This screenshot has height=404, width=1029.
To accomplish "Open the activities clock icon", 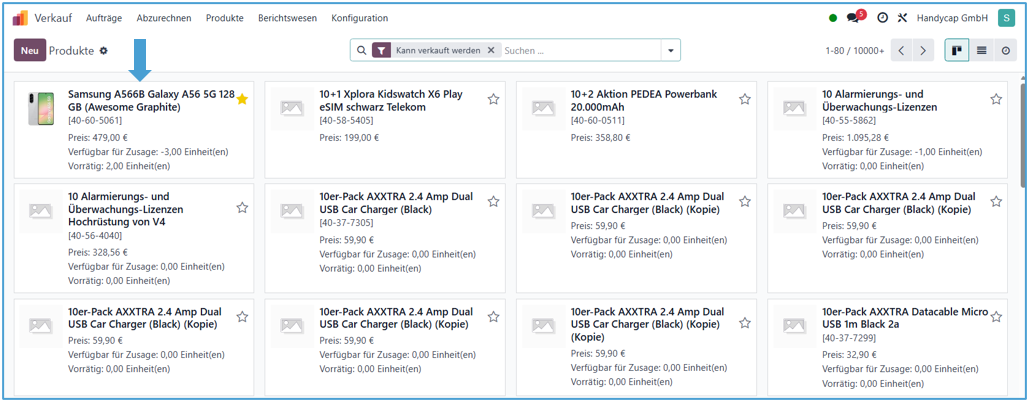I will (x=882, y=18).
